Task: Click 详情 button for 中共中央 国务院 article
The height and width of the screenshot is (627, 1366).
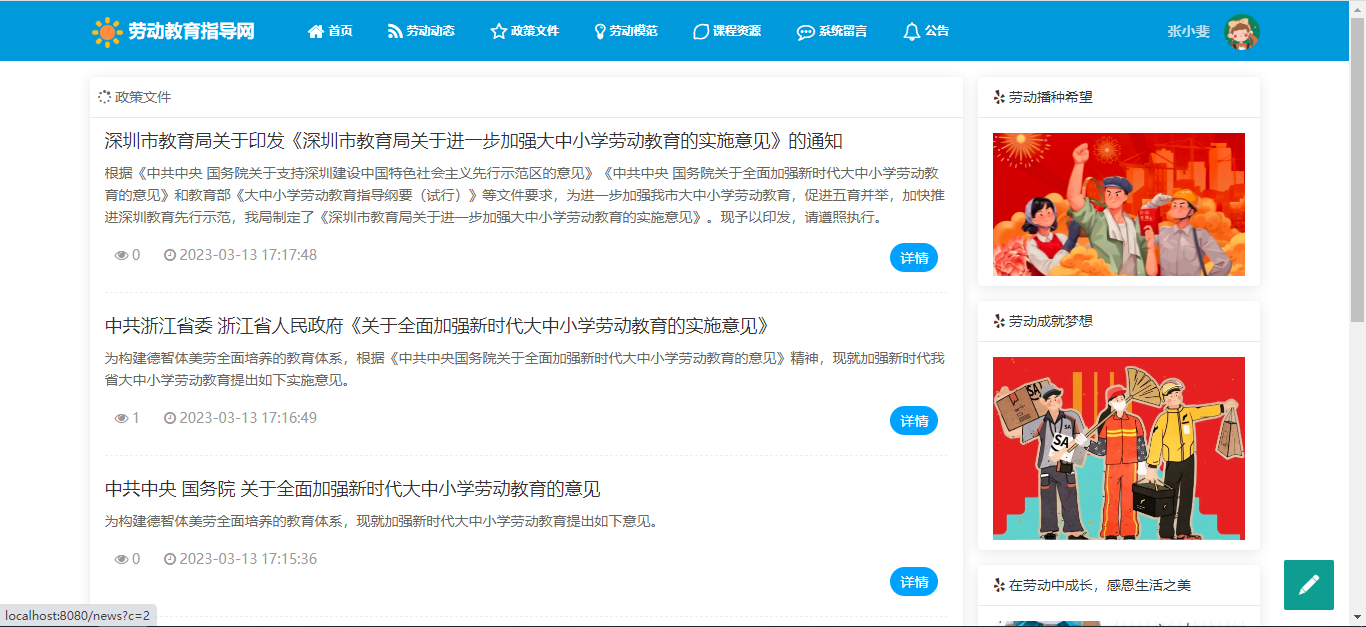Action: click(x=914, y=582)
